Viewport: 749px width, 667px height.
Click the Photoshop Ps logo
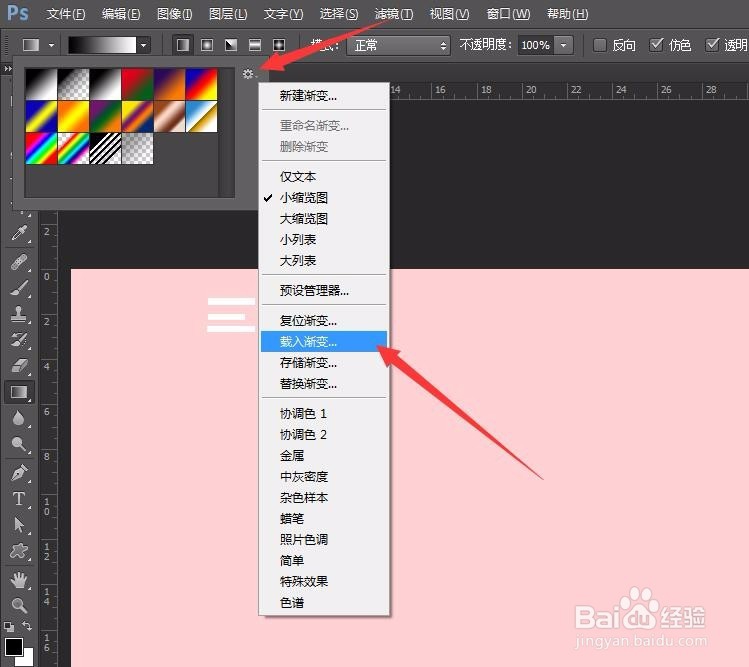[18, 13]
